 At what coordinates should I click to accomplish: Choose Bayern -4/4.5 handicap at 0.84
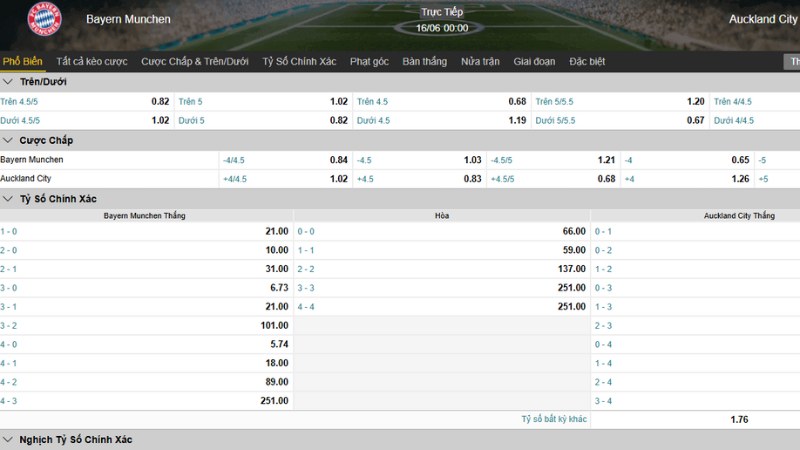pyautogui.click(x=285, y=160)
